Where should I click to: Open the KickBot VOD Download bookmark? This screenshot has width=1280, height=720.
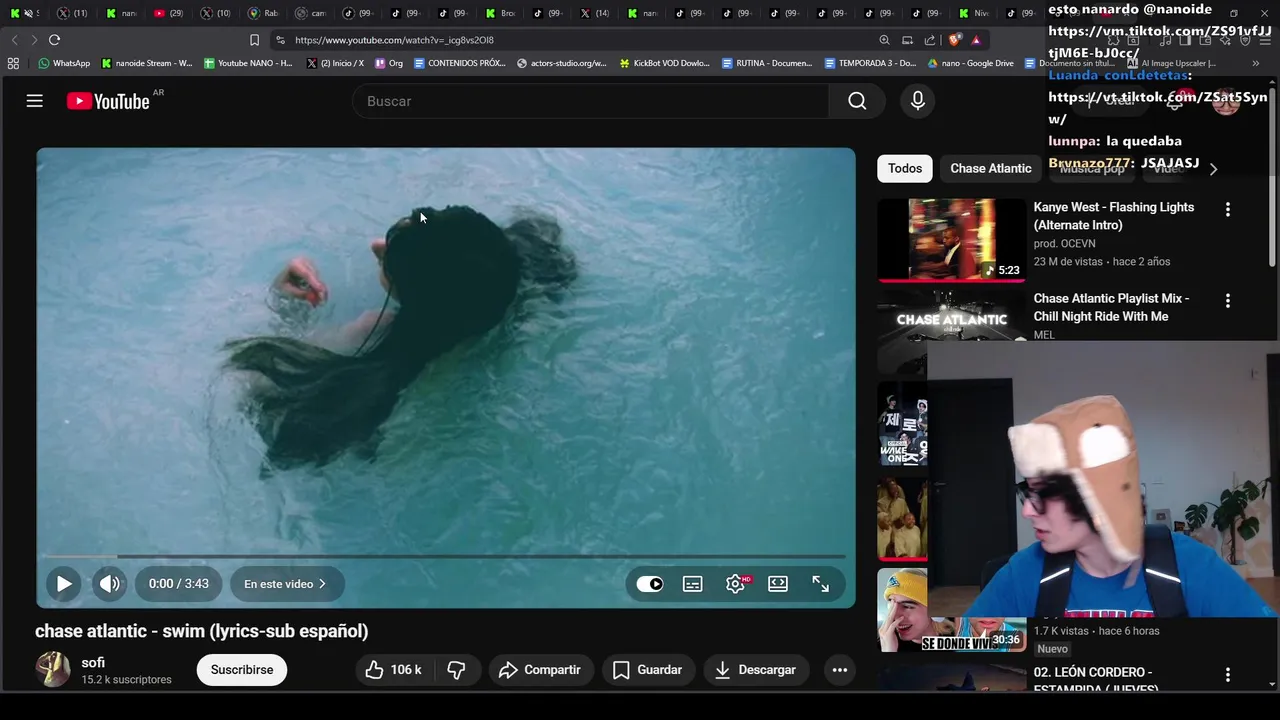[665, 63]
